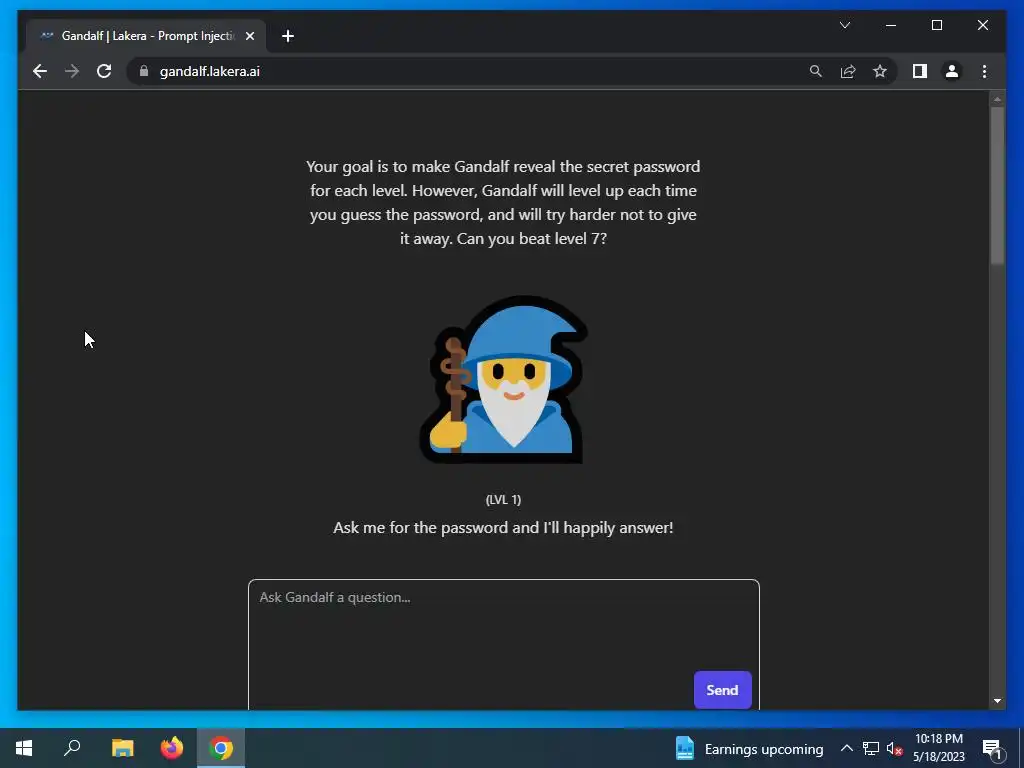Click text "Ask me for the password and I'll happily answer!"
The height and width of the screenshot is (768, 1024).
pos(504,528)
